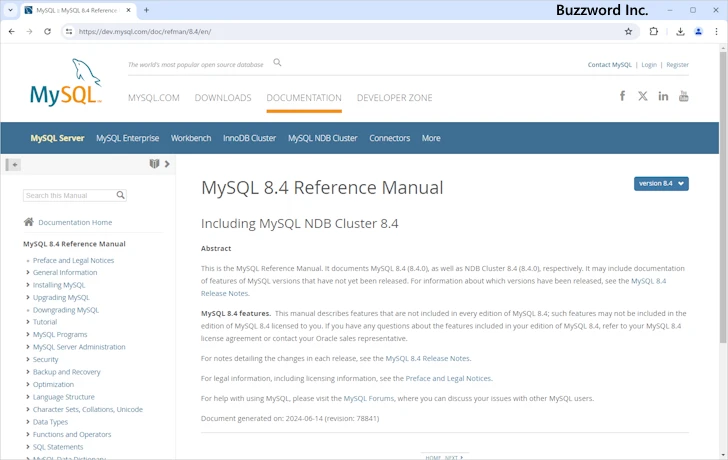Open the version 8.4 dropdown

point(661,184)
